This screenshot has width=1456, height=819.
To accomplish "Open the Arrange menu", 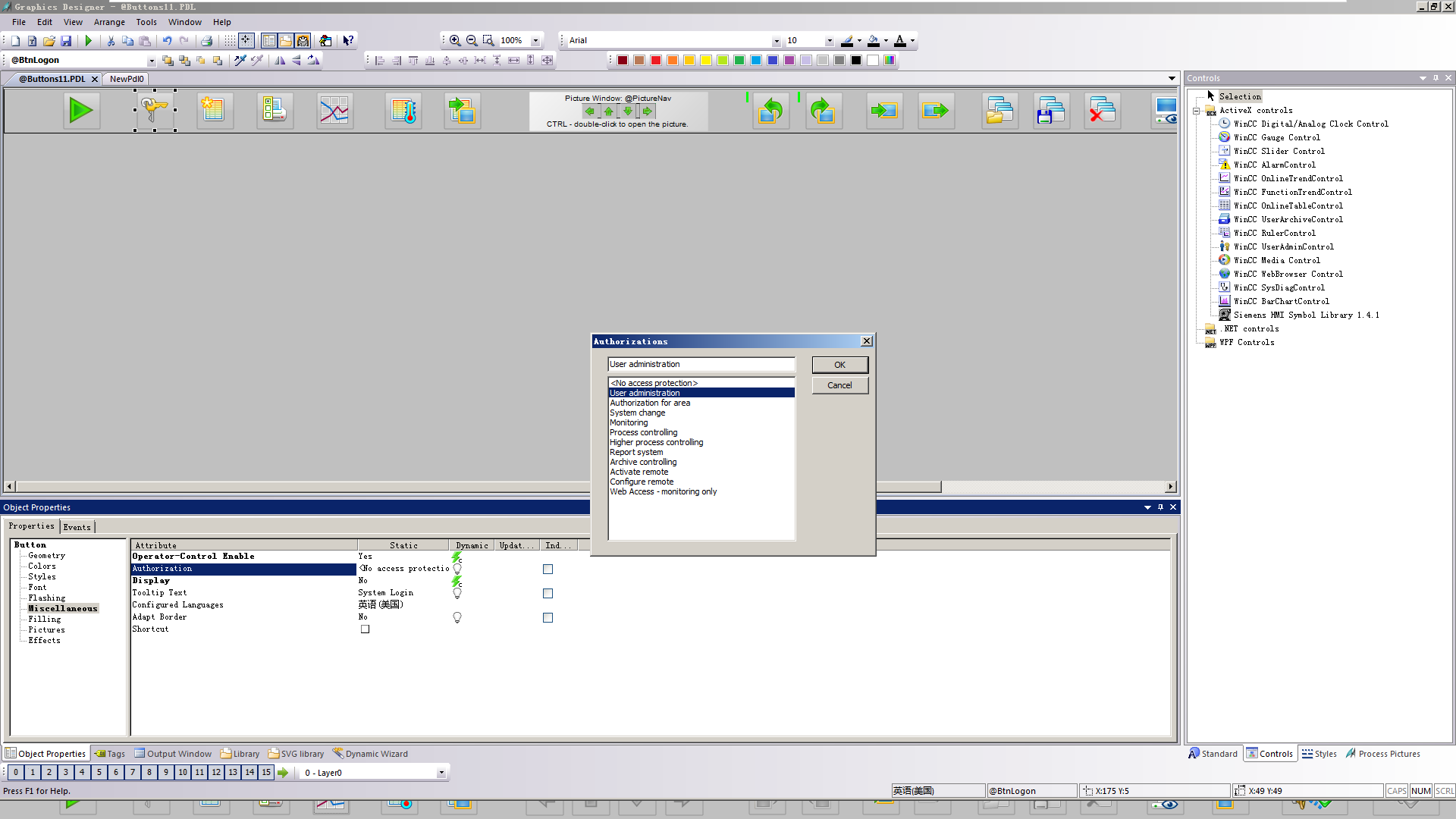I will point(109,22).
